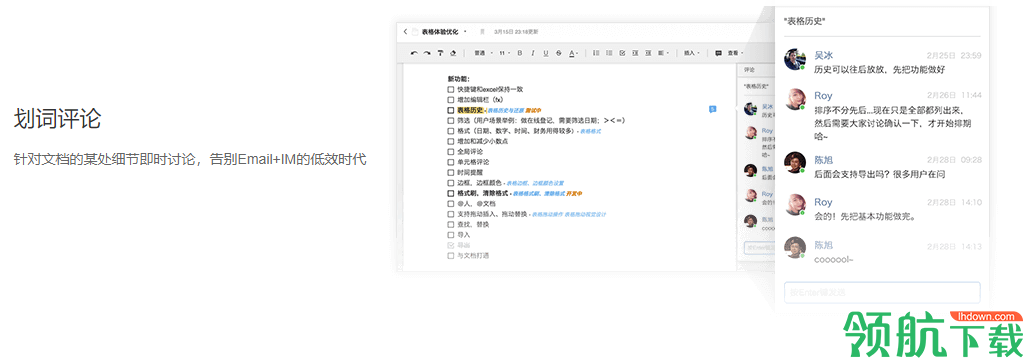Undo the last edit

414,53
